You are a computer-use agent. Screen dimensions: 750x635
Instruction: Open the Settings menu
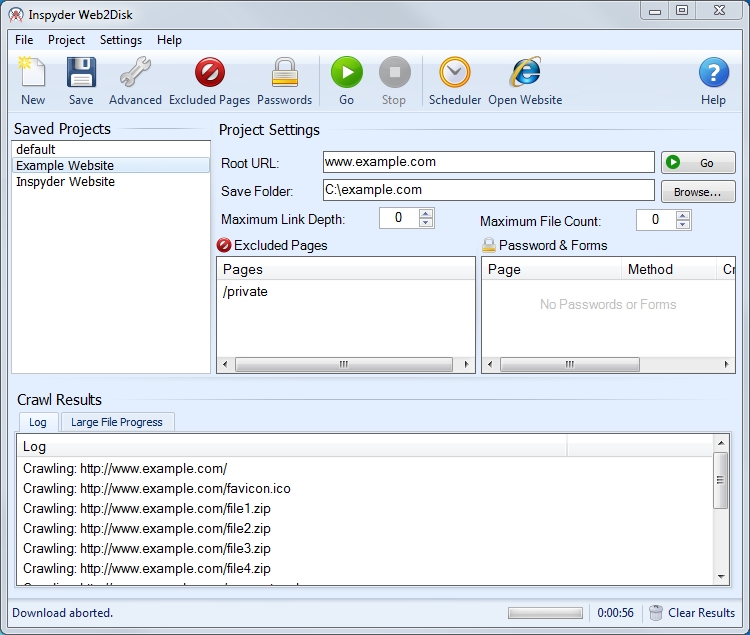pyautogui.click(x=121, y=40)
